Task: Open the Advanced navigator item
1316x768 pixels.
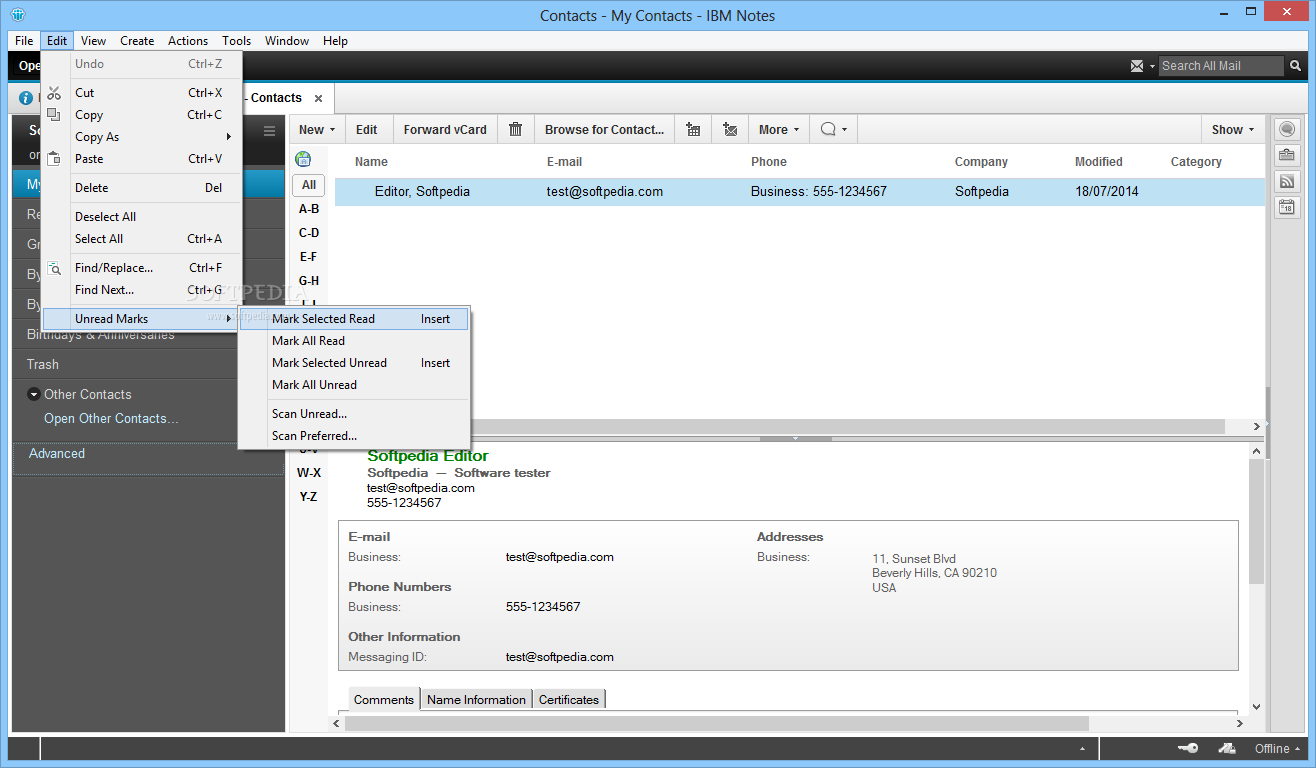Action: tap(57, 454)
